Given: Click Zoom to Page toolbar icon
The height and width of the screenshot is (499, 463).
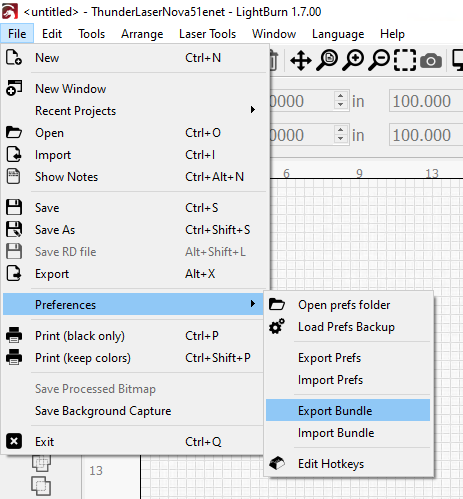Looking at the screenshot, I should click(x=327, y=60).
